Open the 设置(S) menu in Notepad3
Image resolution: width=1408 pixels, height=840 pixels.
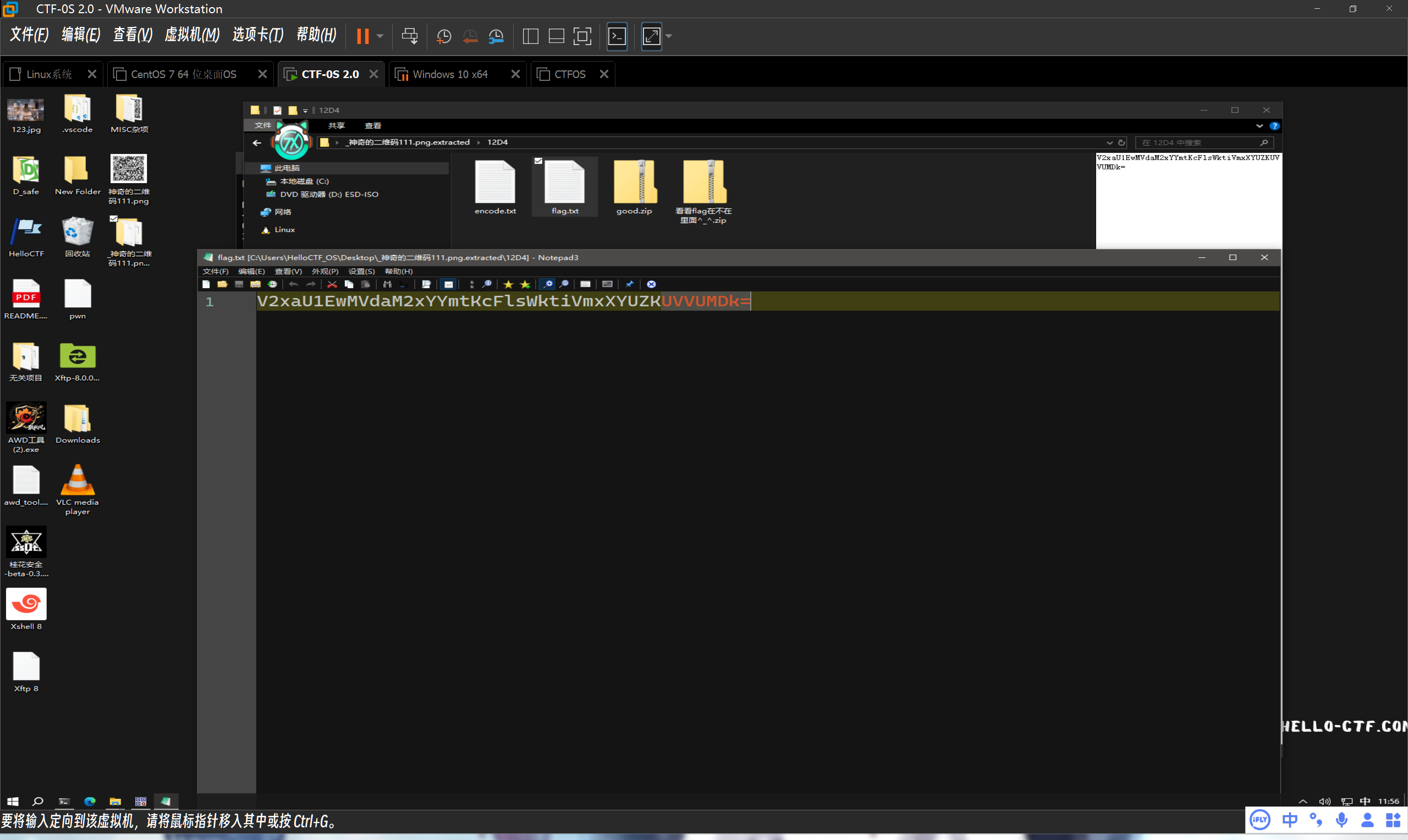click(x=361, y=271)
